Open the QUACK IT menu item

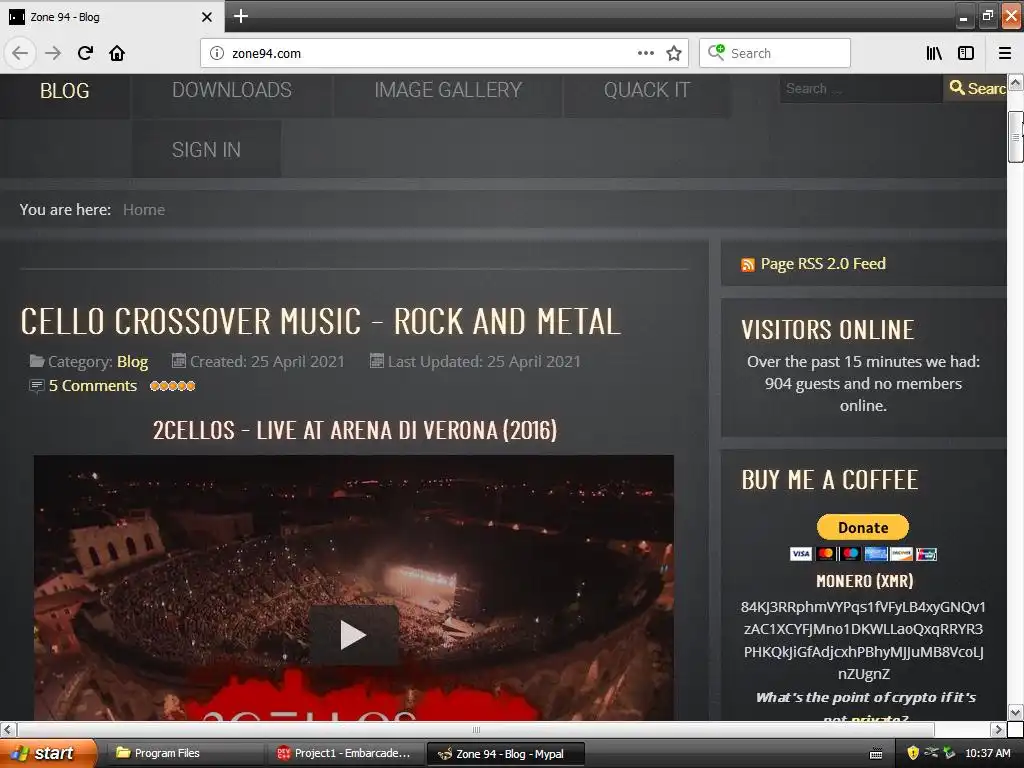[x=647, y=90]
